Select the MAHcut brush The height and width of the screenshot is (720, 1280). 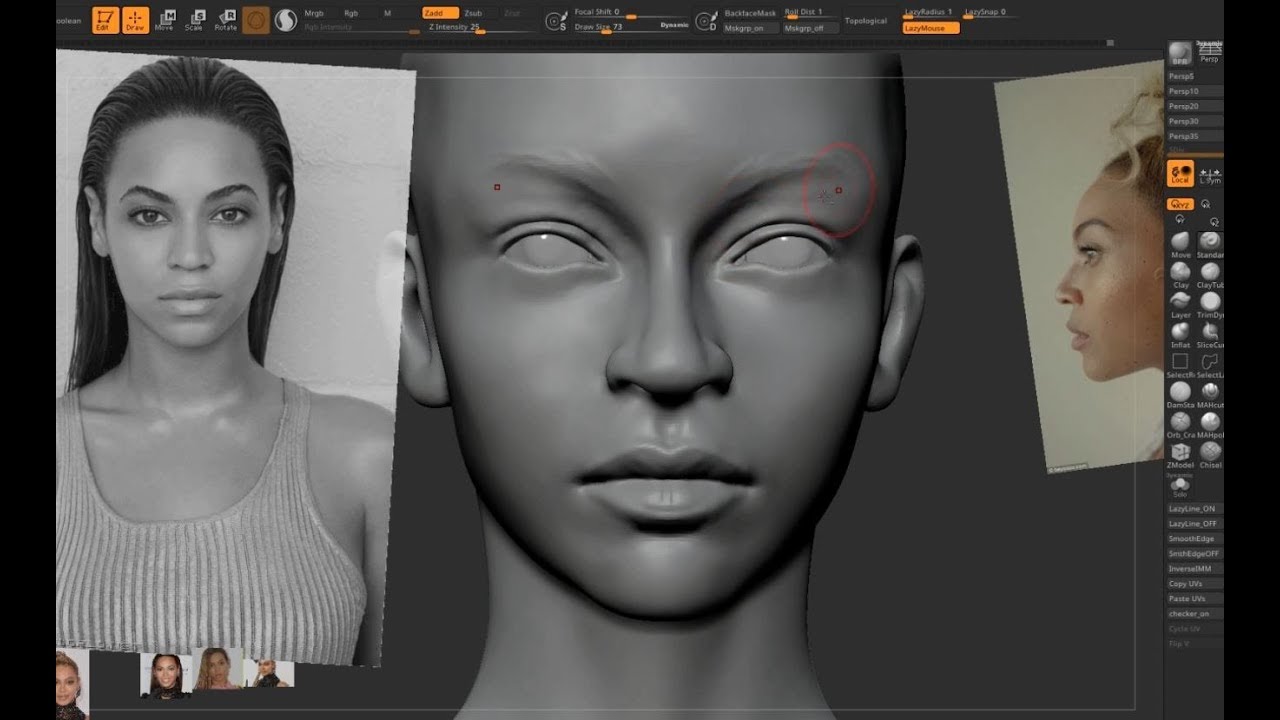coord(1210,395)
